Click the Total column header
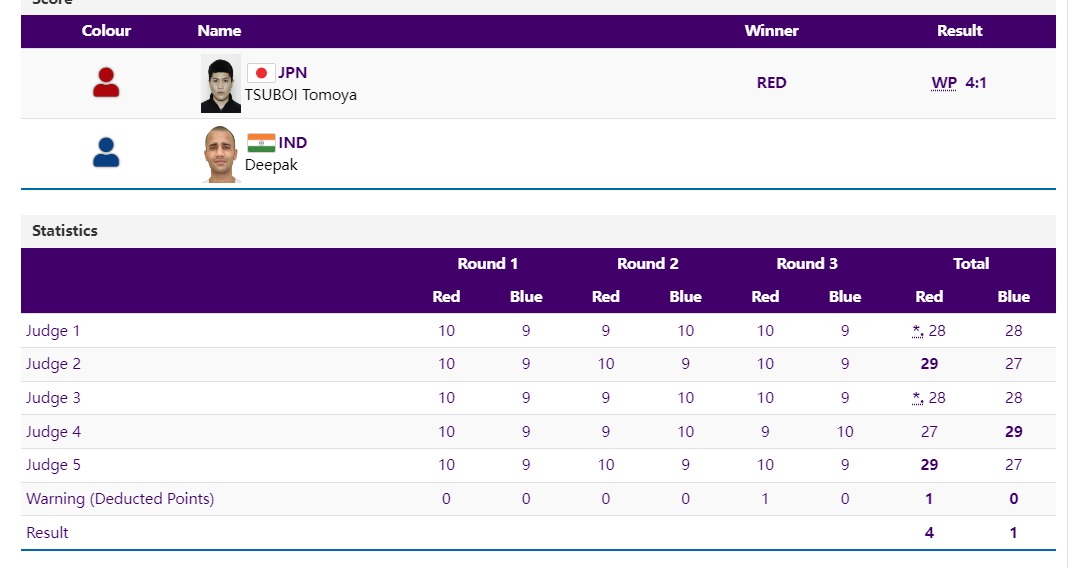Screen dimensions: 1069x568 tap(970, 264)
